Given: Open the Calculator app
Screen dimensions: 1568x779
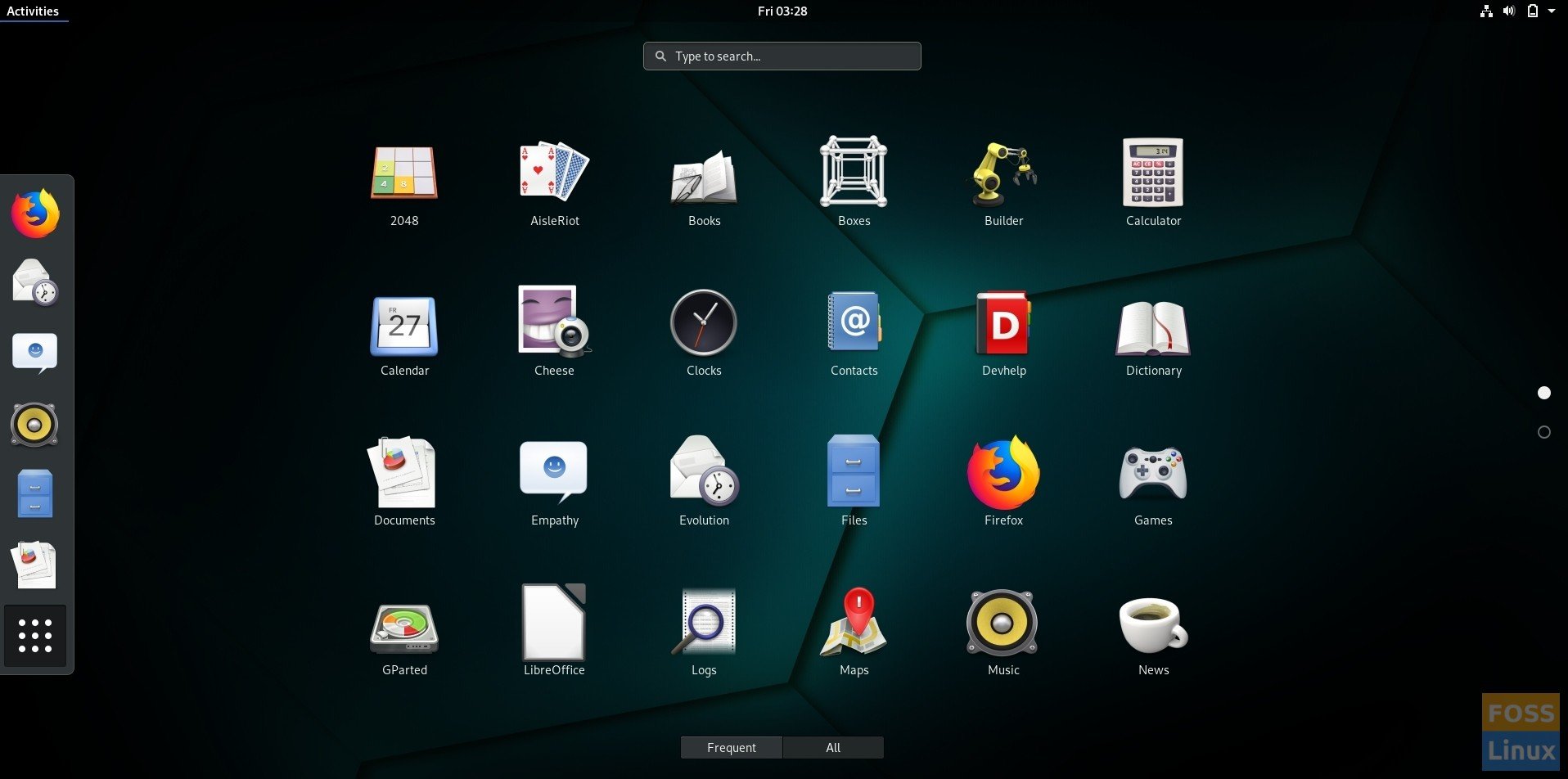Looking at the screenshot, I should coord(1153,172).
